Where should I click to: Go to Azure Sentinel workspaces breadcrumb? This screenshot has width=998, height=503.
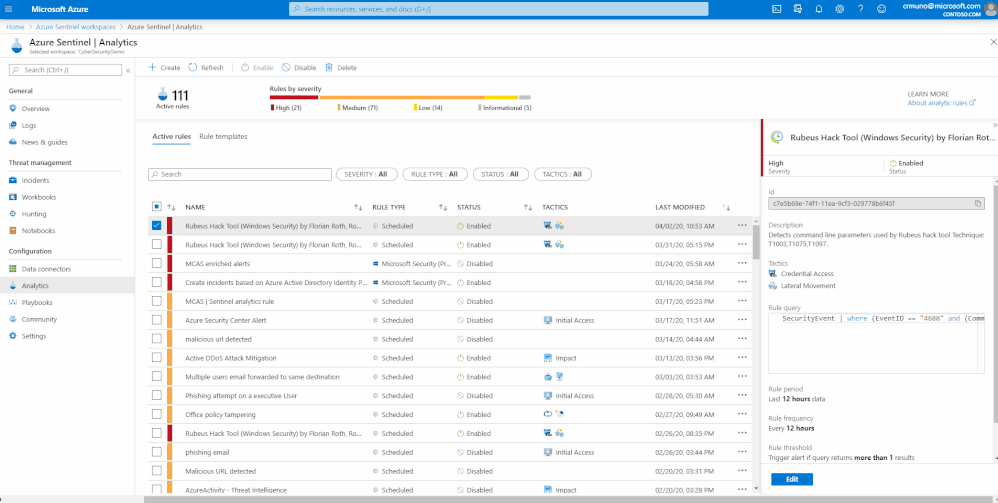76,27
